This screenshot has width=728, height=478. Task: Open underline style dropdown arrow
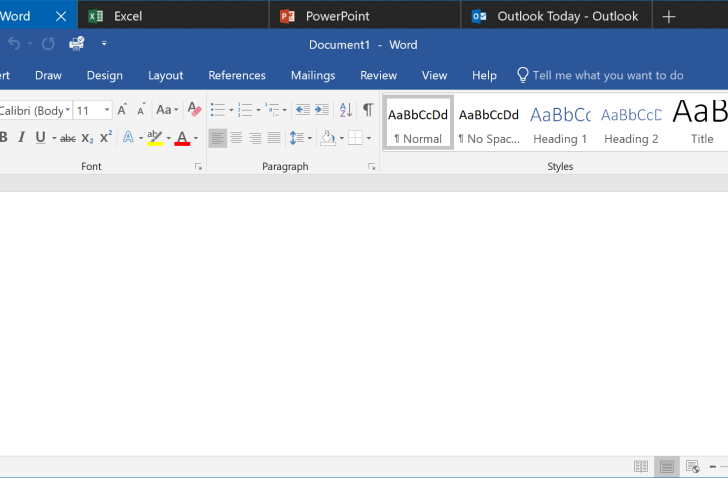tap(54, 138)
